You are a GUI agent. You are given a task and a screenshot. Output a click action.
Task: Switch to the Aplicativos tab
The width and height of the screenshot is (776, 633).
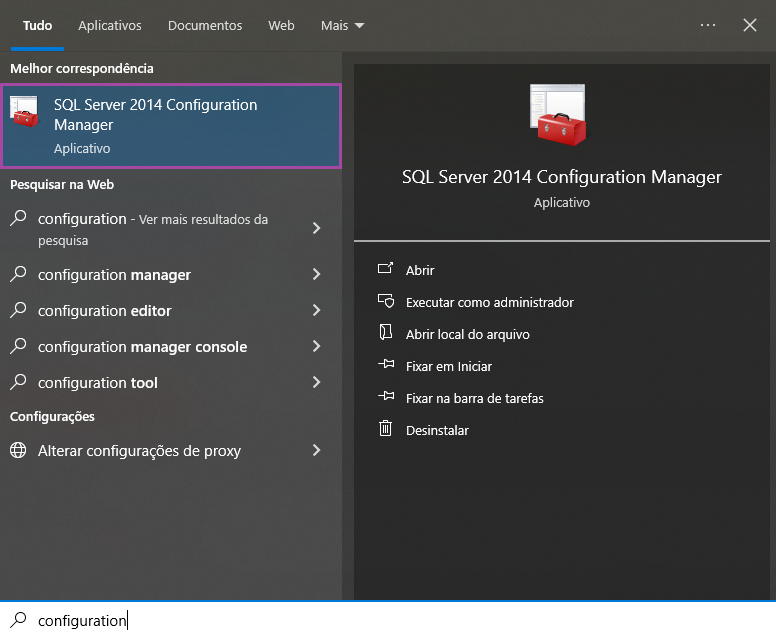pyautogui.click(x=110, y=25)
